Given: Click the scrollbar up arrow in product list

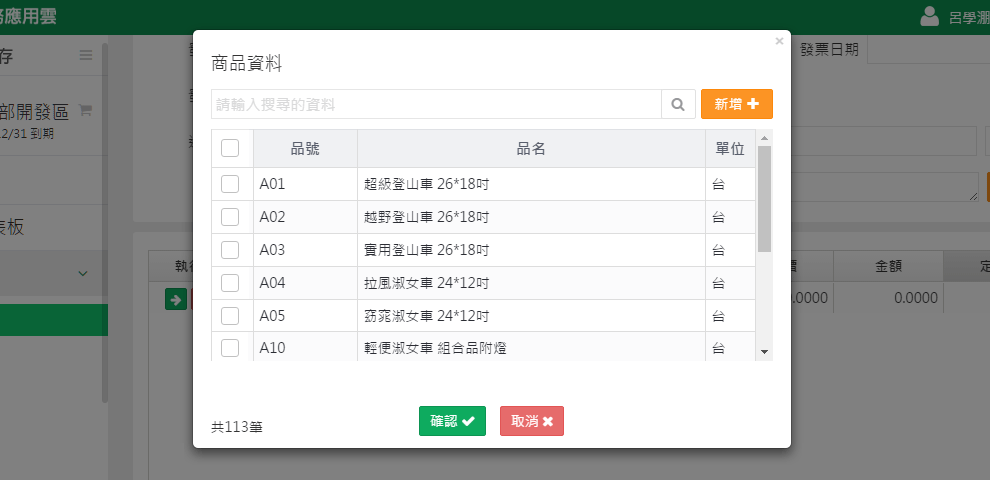Looking at the screenshot, I should 765,137.
